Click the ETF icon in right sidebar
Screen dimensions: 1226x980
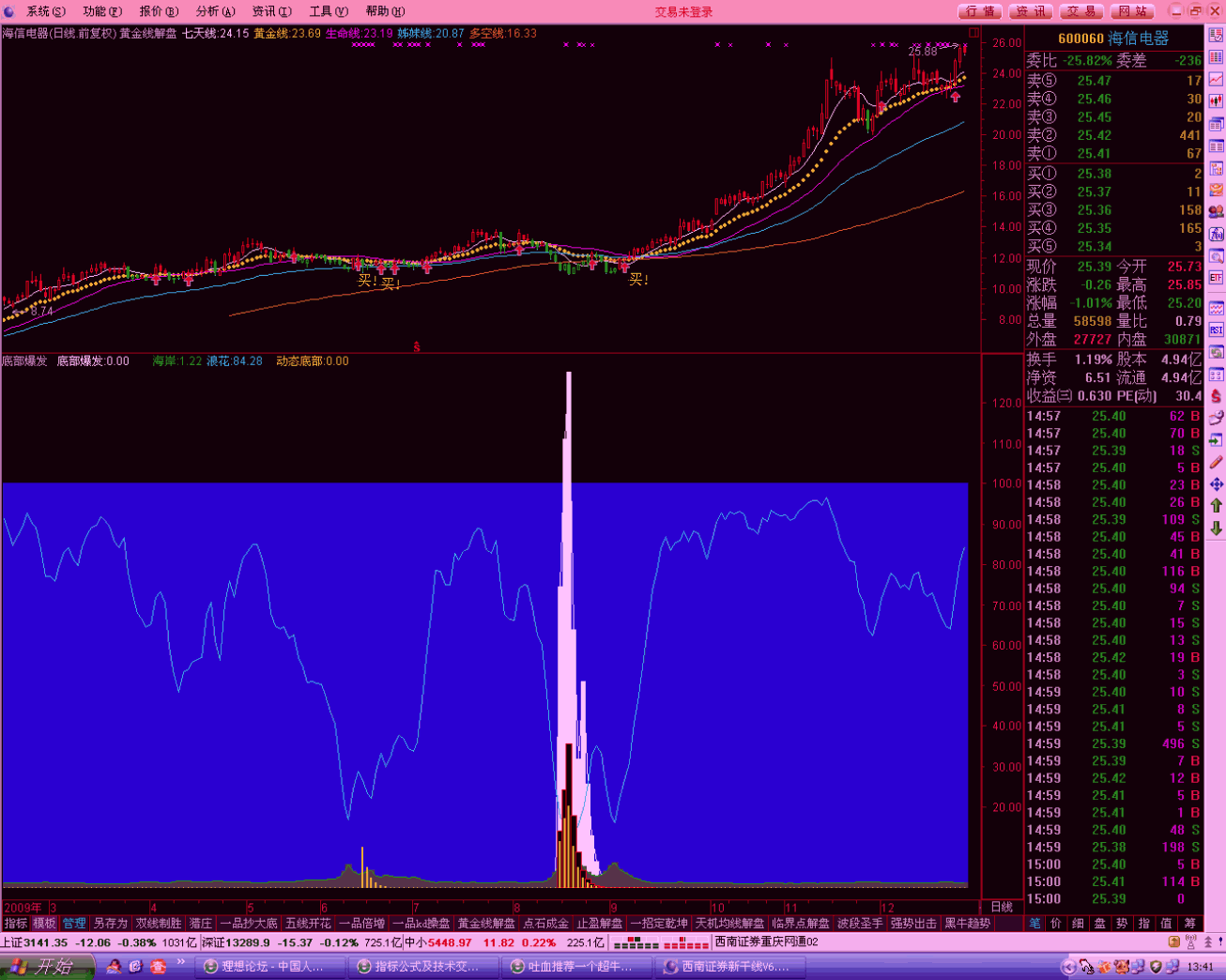(1216, 279)
